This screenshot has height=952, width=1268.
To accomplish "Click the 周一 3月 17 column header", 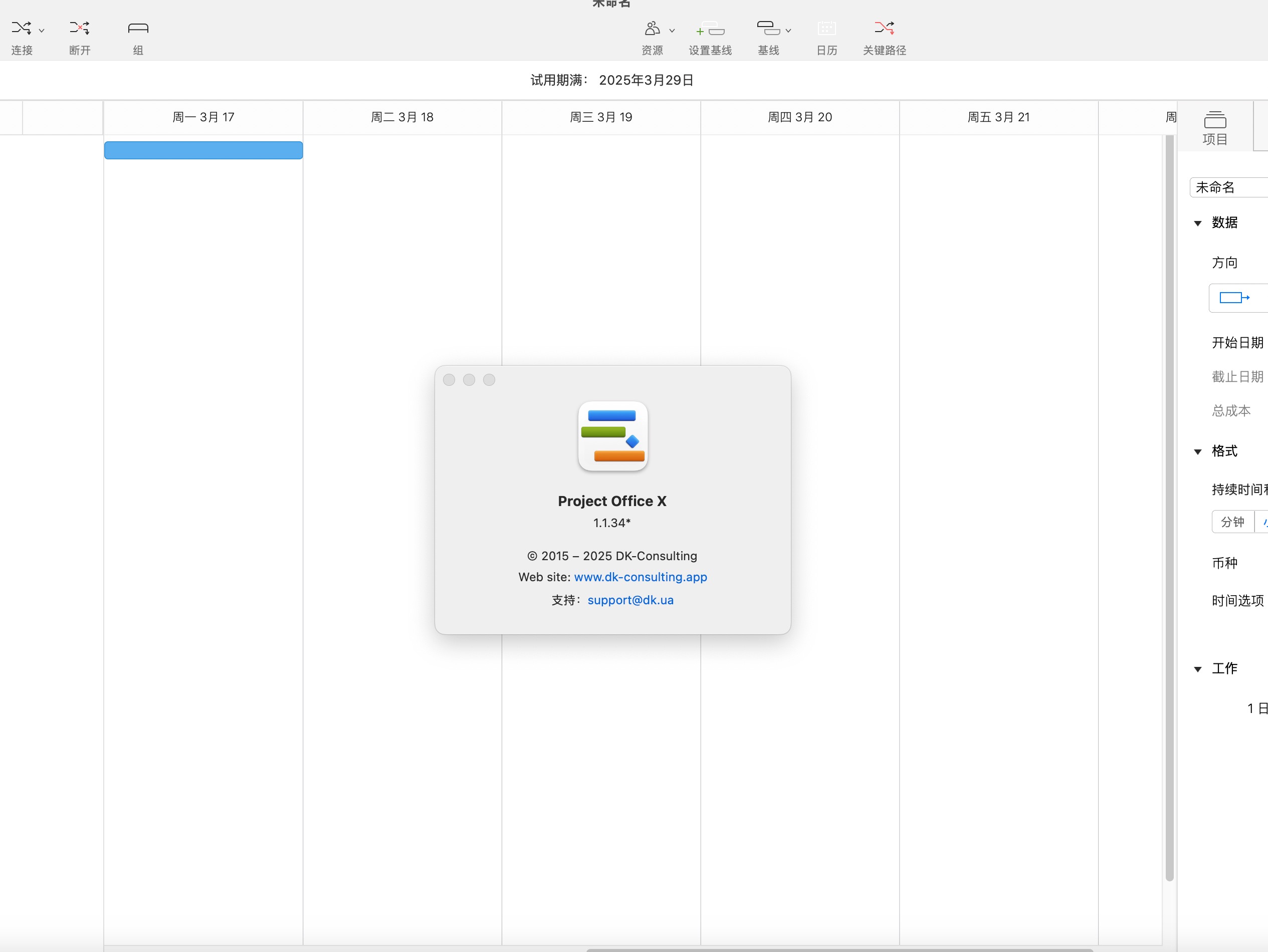I will (x=203, y=117).
